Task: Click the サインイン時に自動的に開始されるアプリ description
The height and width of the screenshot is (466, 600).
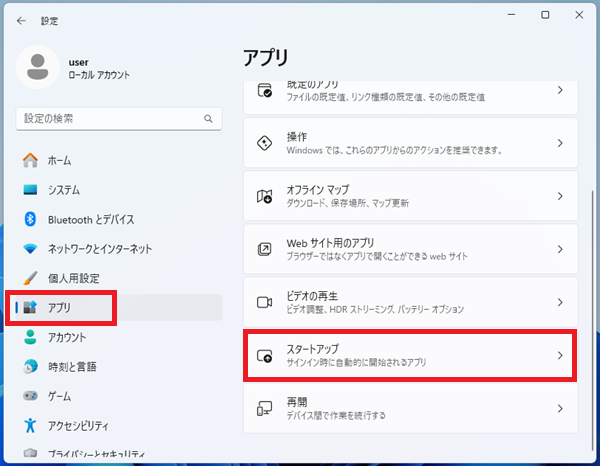Action: (356, 362)
